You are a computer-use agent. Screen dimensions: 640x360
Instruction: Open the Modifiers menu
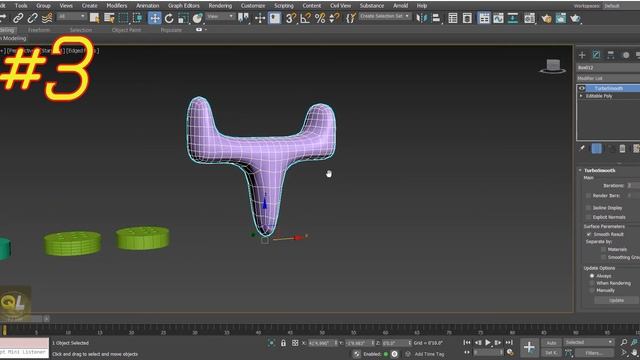tap(116, 6)
